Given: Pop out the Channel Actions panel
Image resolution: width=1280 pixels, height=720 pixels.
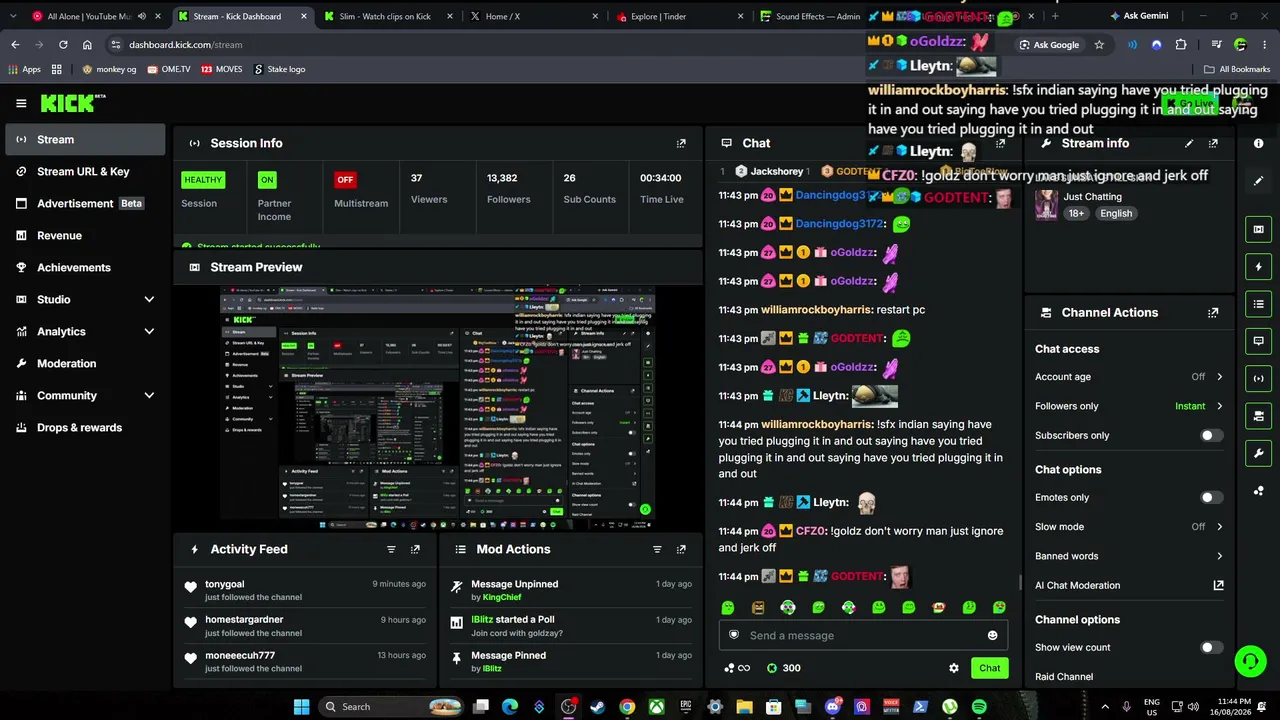Looking at the screenshot, I should pos(1213,313).
